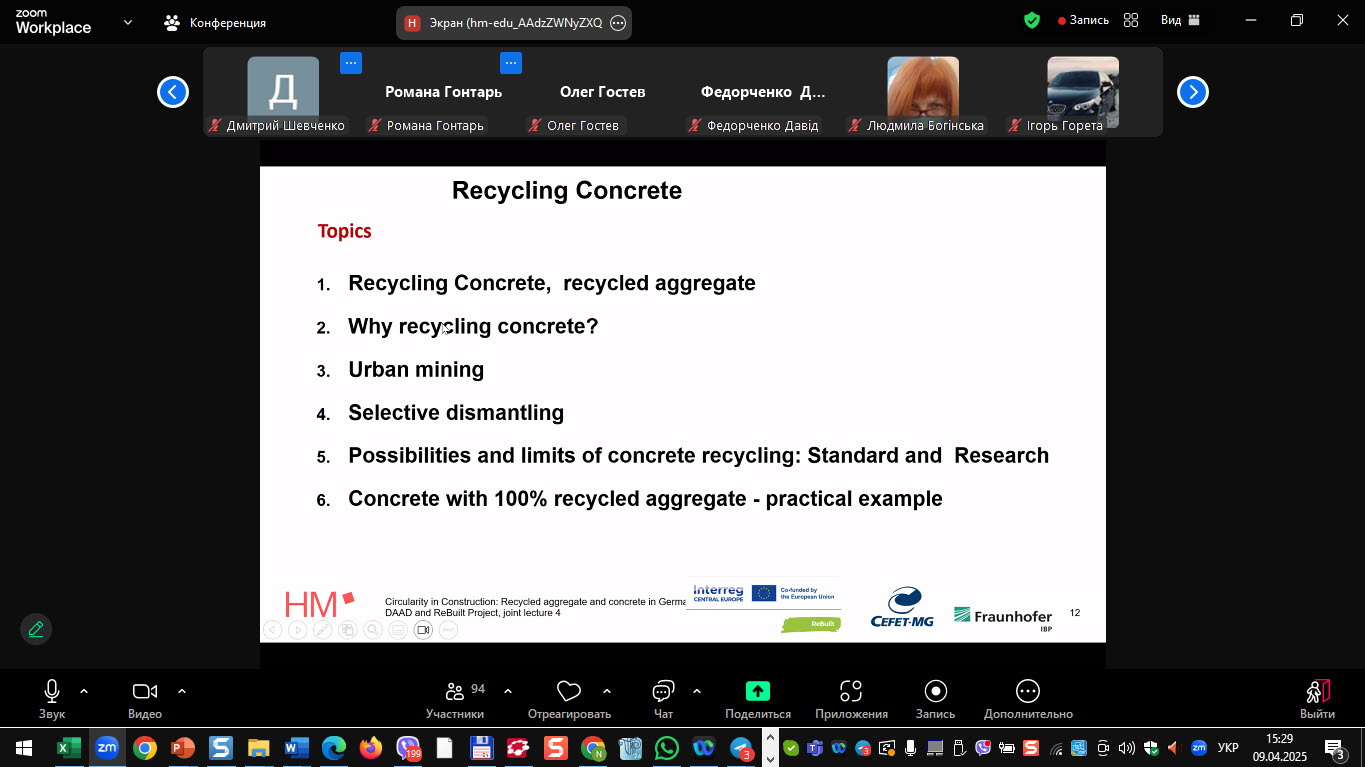Expand arrow next to Отреагировать

(x=607, y=691)
